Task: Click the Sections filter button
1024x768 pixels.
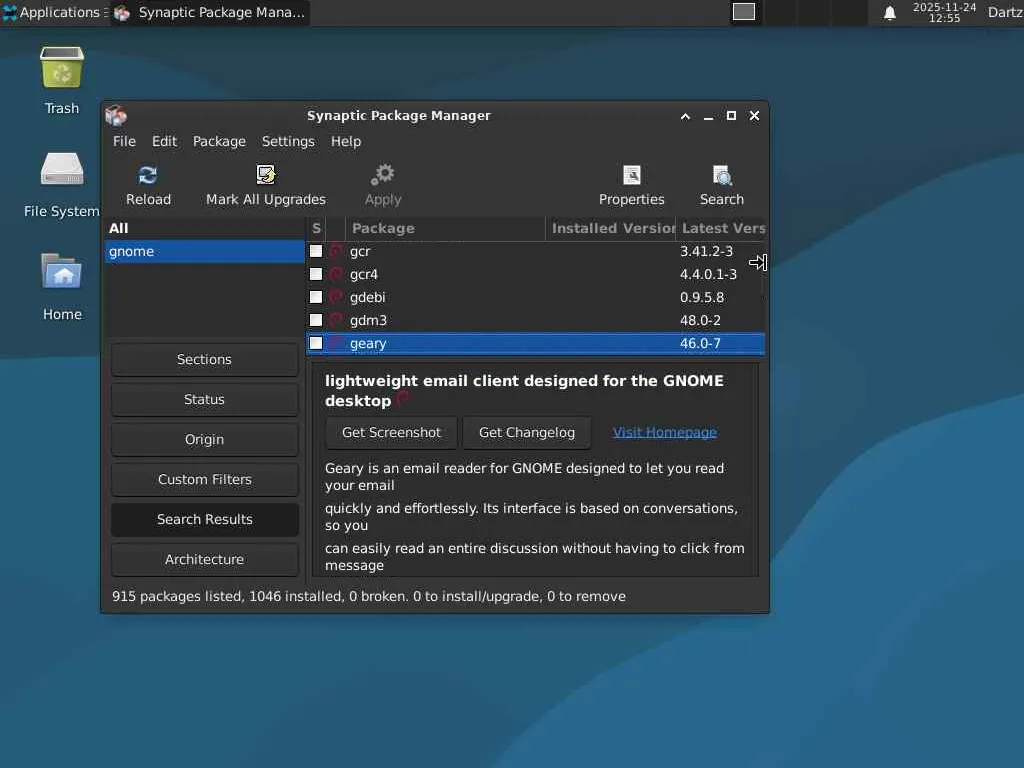Action: pos(204,359)
